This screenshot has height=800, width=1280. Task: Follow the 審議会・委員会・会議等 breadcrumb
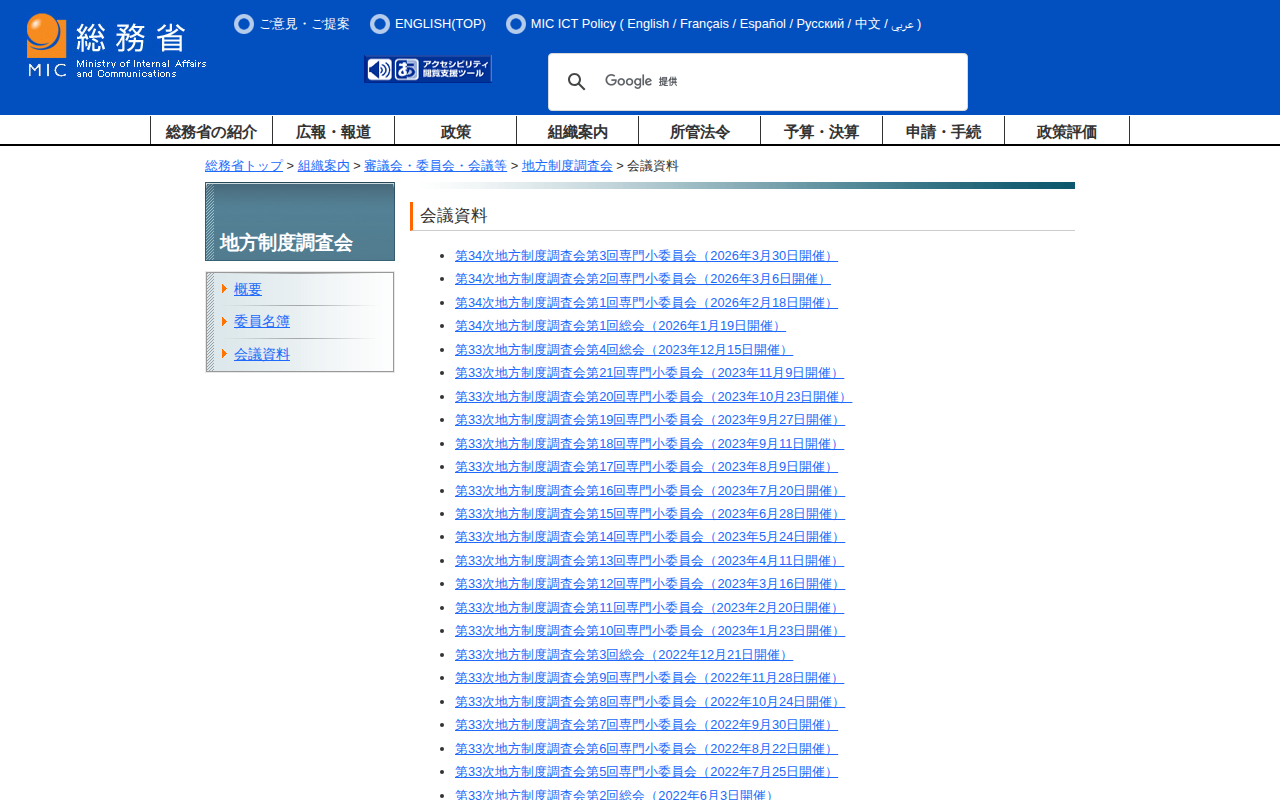pyautogui.click(x=435, y=166)
